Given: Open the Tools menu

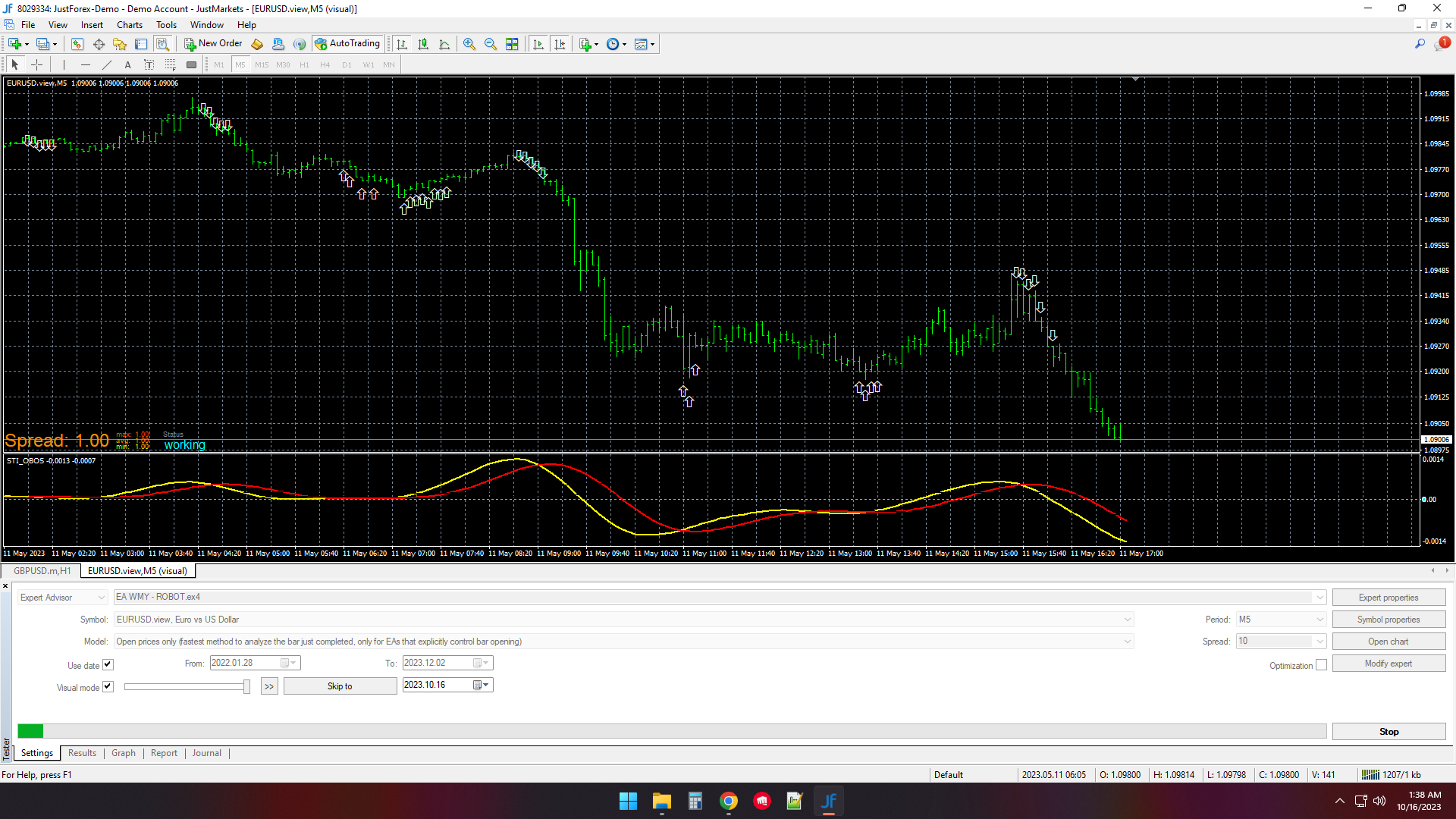Looking at the screenshot, I should pos(166,25).
